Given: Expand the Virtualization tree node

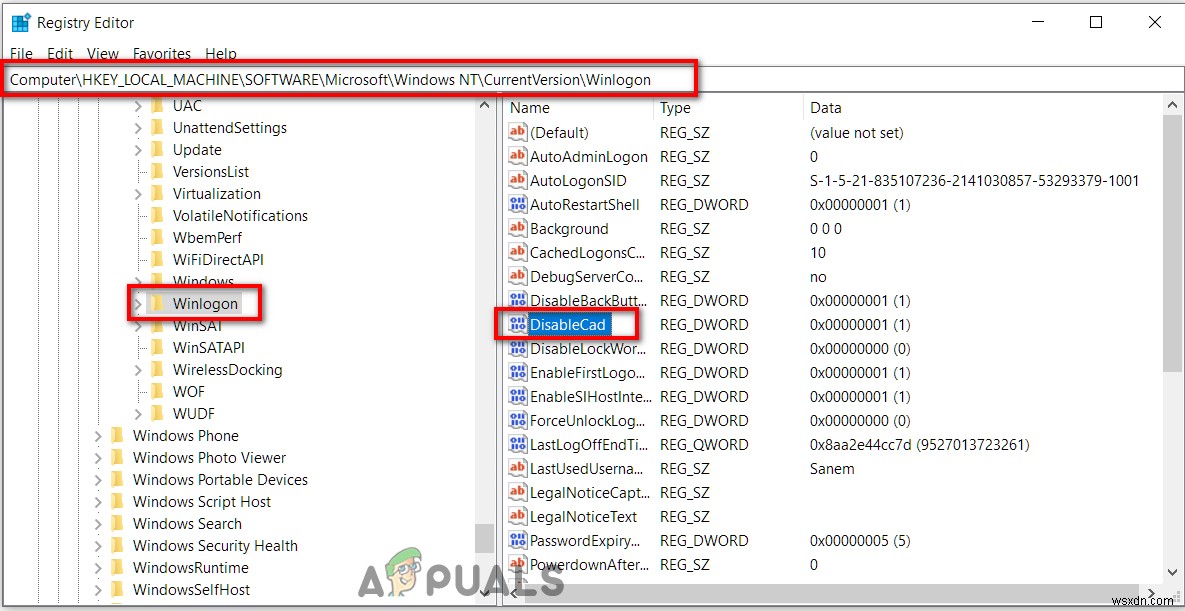Looking at the screenshot, I should click(x=140, y=193).
